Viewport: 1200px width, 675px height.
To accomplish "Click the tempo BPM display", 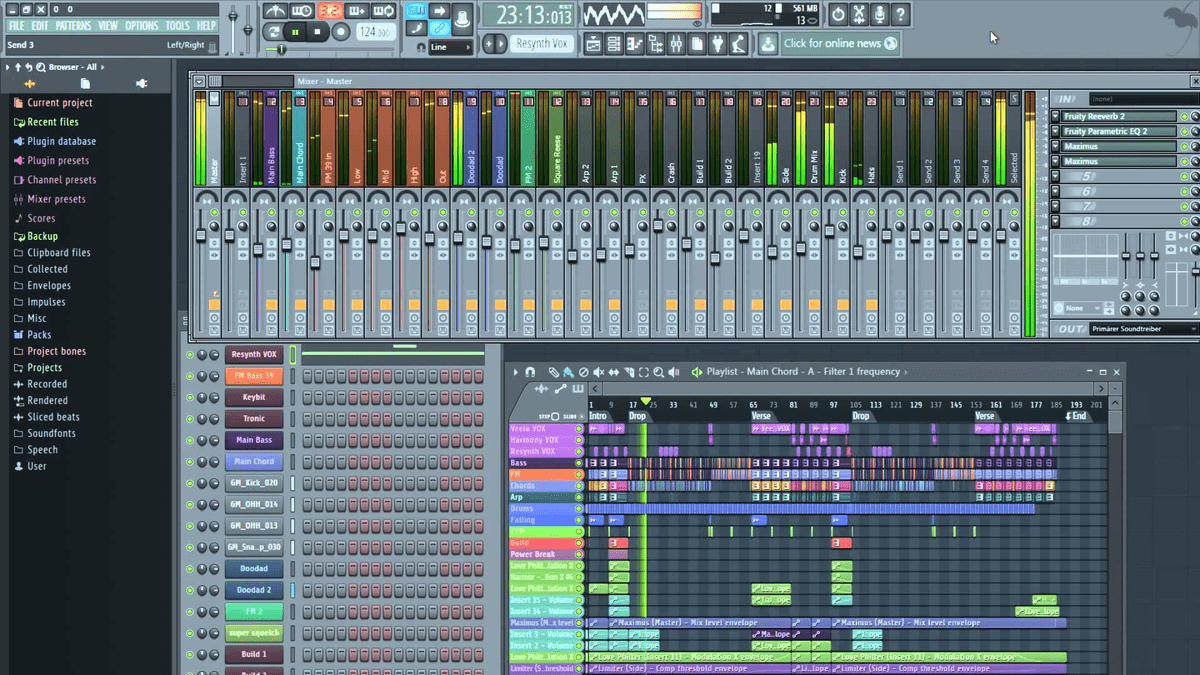I will point(374,32).
